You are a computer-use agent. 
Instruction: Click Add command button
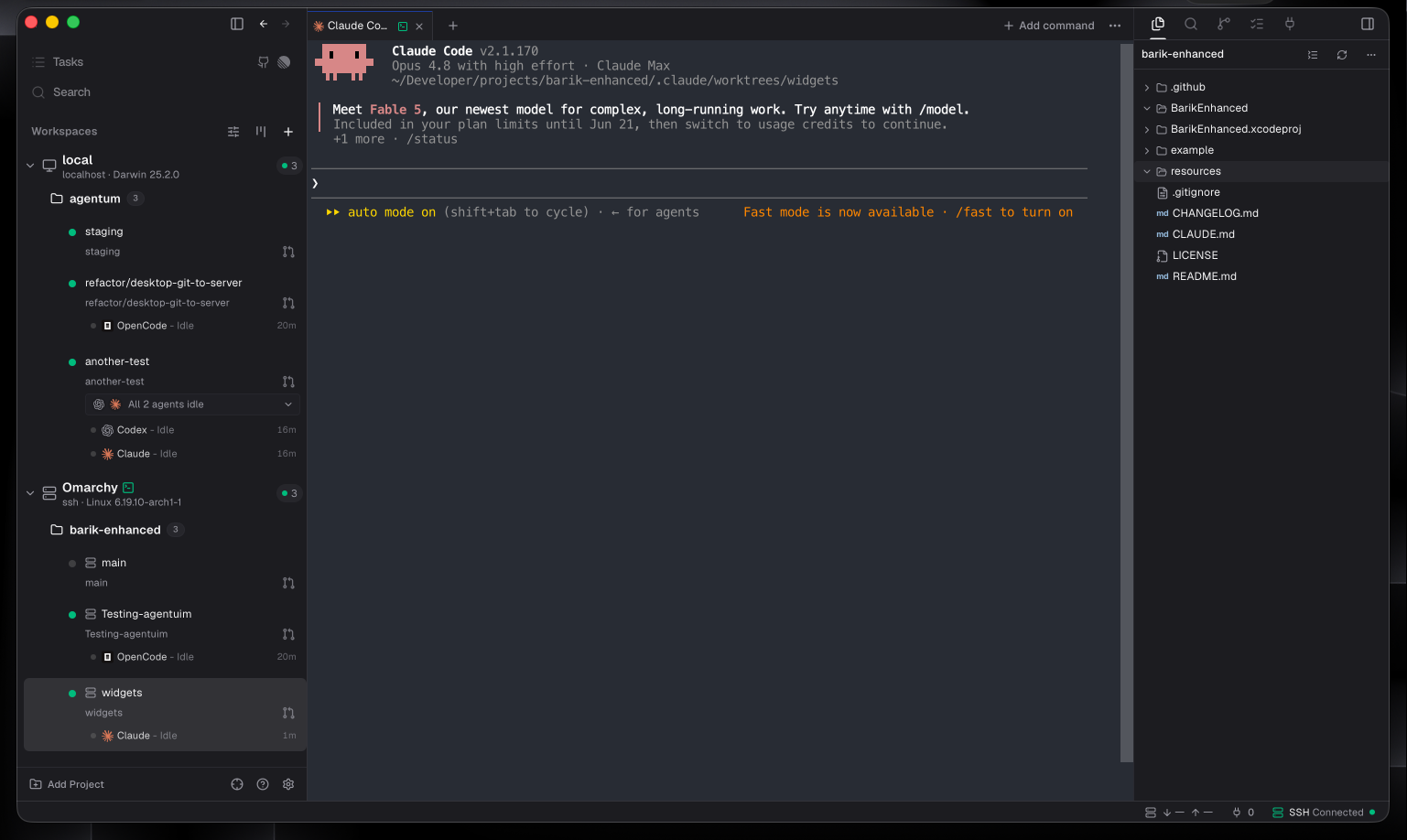(x=1049, y=26)
